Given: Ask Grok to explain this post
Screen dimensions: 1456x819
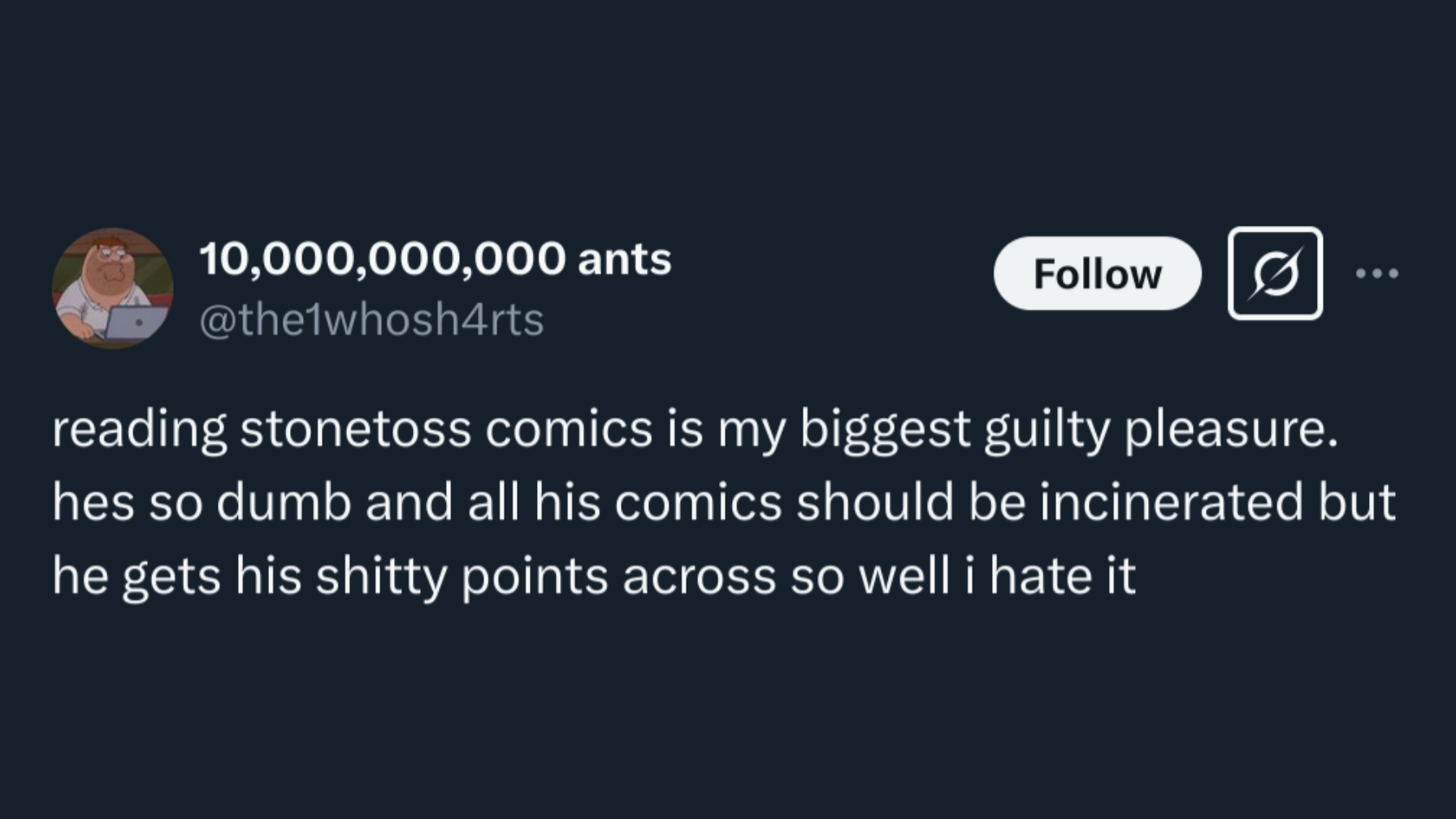Looking at the screenshot, I should coord(1275,274).
